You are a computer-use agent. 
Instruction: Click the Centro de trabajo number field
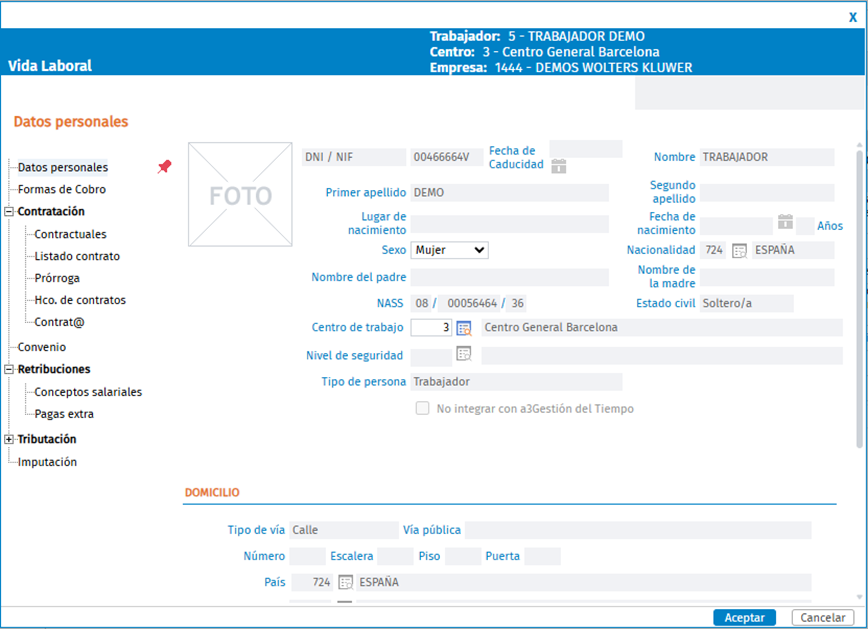[431, 327]
